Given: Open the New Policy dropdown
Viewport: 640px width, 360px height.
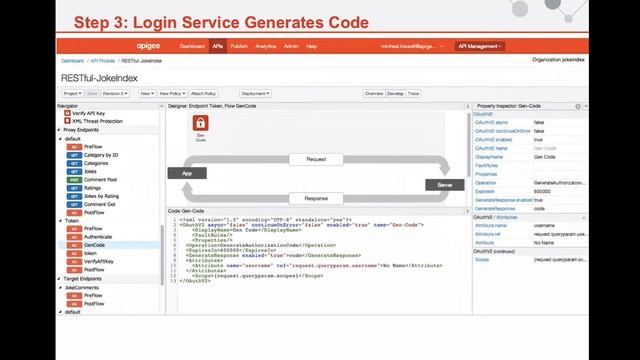Looking at the screenshot, I should 172,93.
